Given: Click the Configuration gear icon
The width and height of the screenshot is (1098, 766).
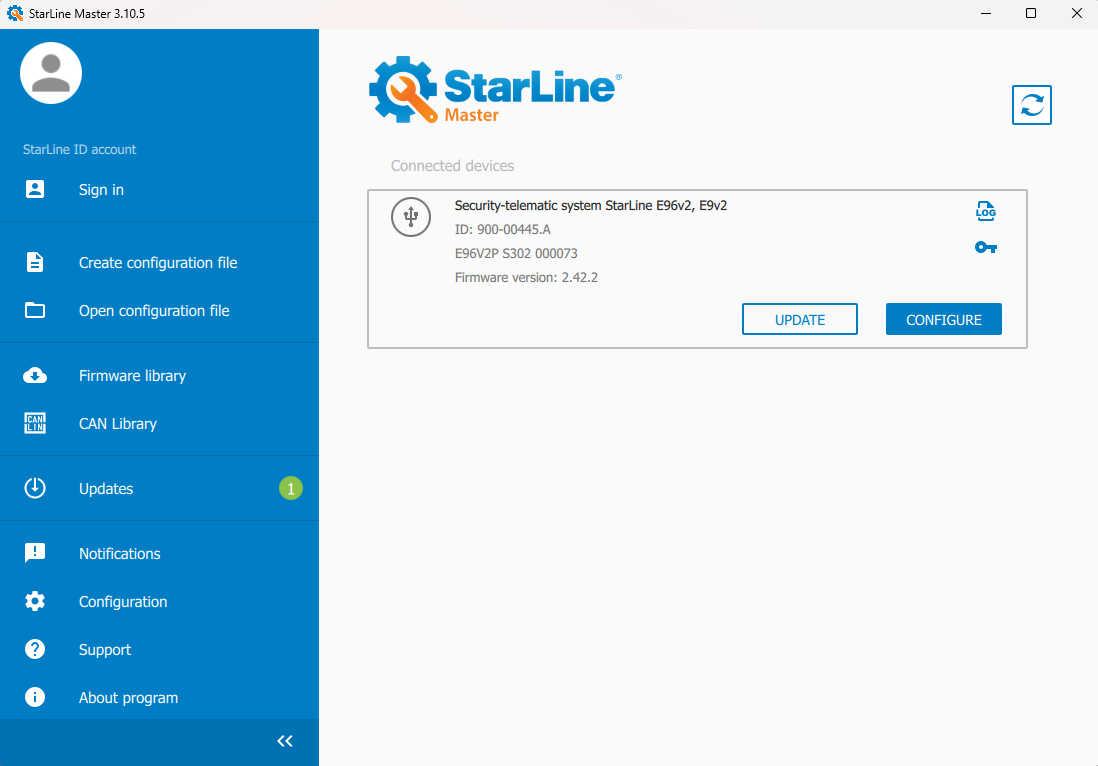Looking at the screenshot, I should click(x=35, y=602).
